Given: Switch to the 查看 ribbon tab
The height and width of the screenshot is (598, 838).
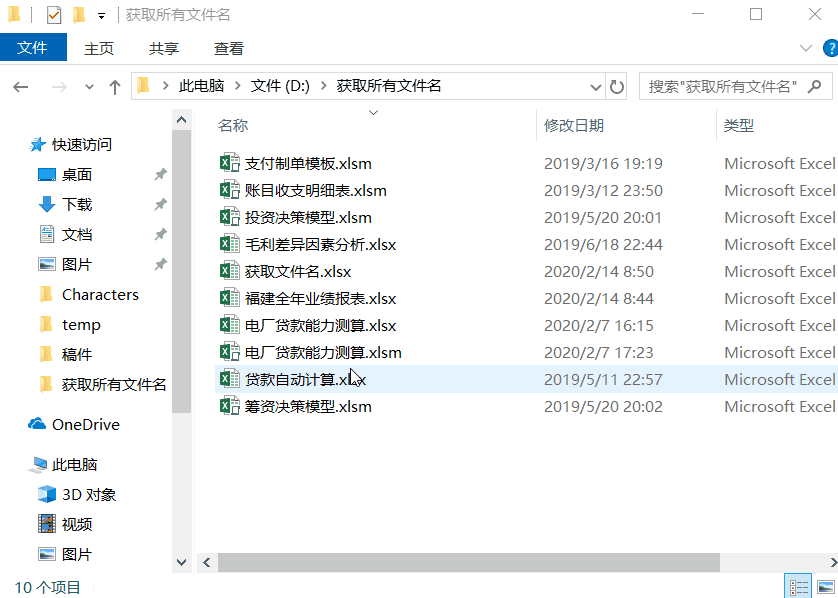Looking at the screenshot, I should click(229, 49).
